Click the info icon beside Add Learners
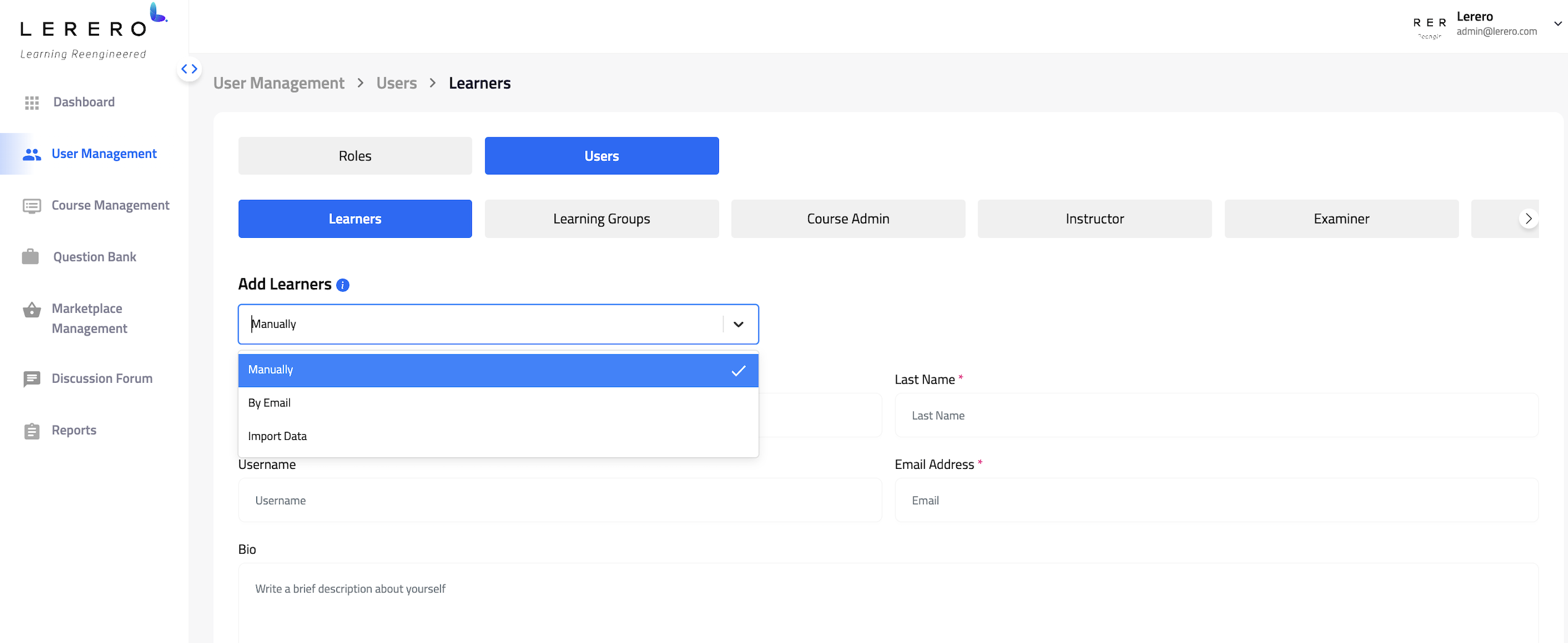This screenshot has width=1568, height=643. coord(342,285)
